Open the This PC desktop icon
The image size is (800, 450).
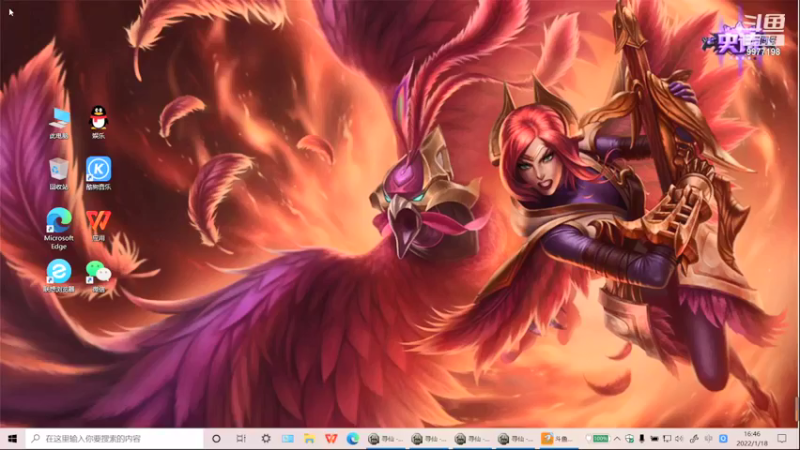59,123
